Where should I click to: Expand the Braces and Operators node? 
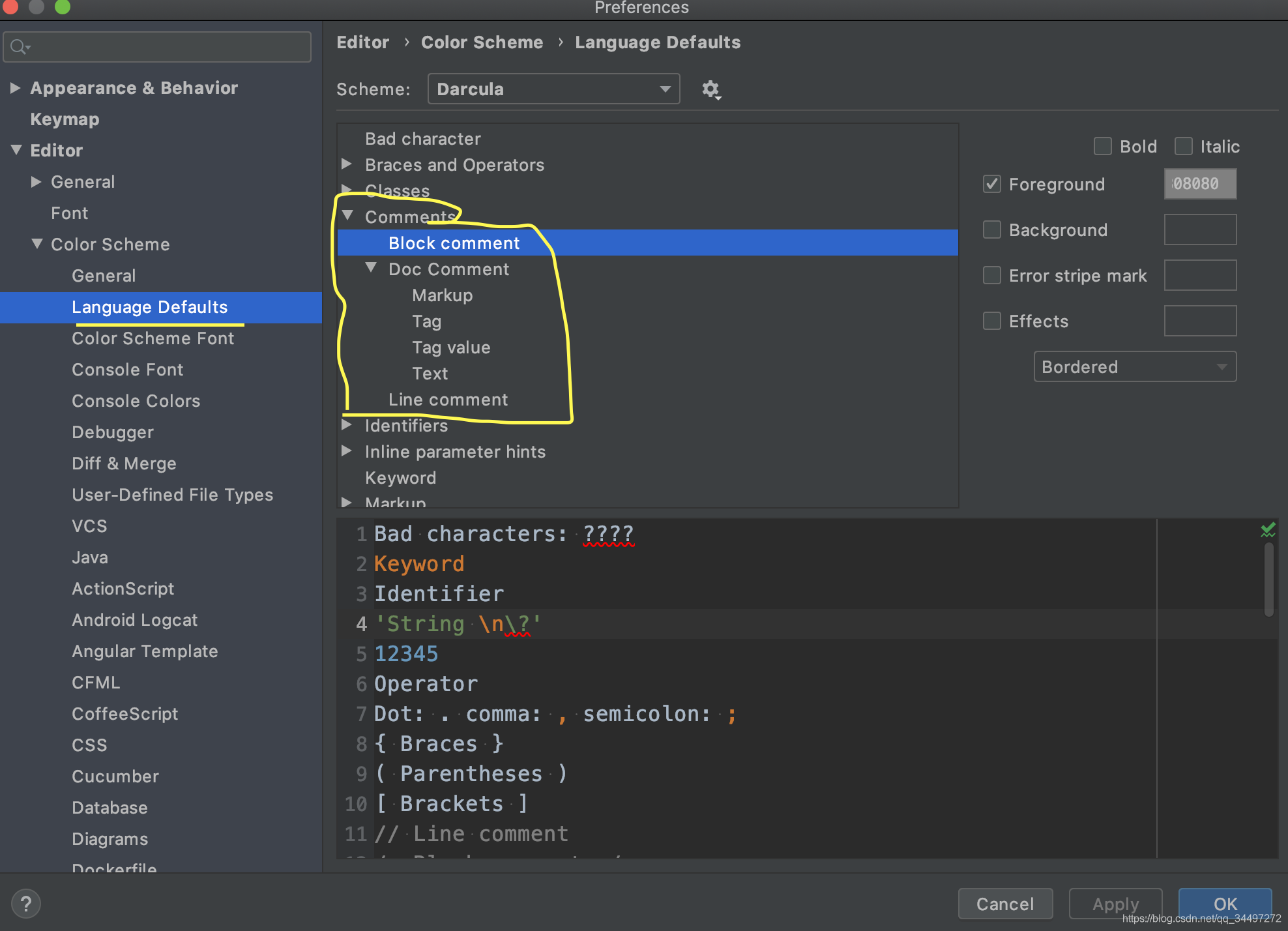click(x=348, y=164)
